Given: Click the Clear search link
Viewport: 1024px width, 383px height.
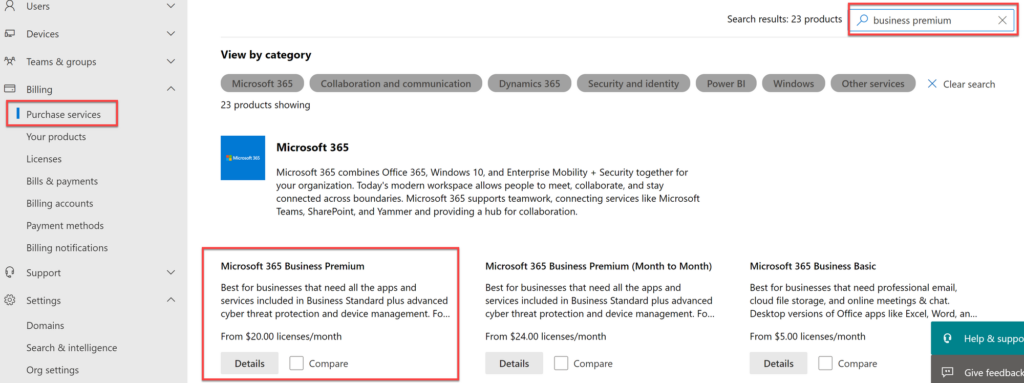Looking at the screenshot, I should 961,84.
